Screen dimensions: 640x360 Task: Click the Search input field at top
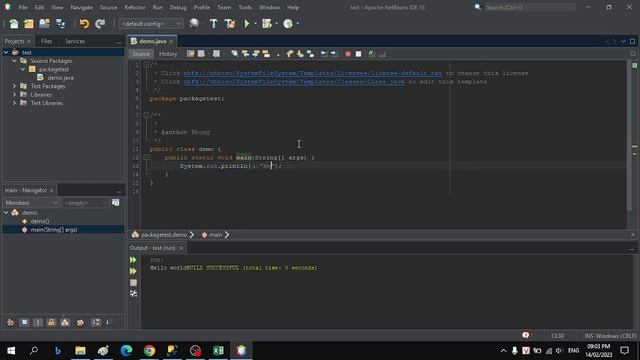click(x=530, y=7)
